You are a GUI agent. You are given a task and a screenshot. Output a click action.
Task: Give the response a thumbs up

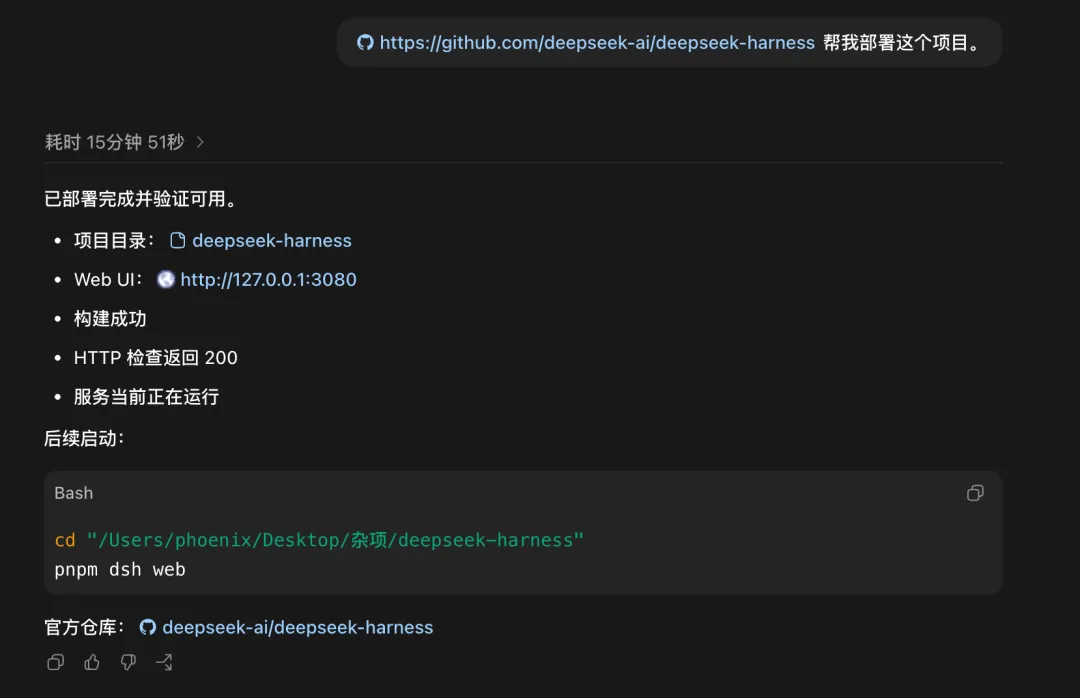[92, 662]
